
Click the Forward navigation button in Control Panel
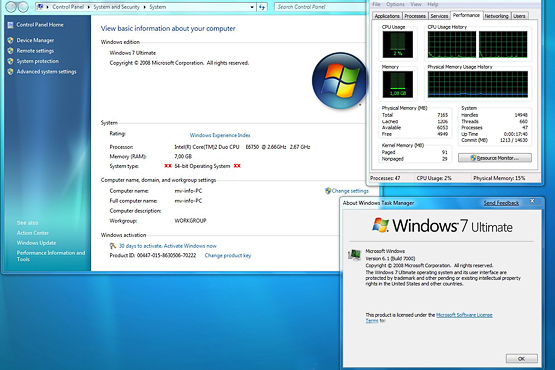tap(23, 6)
